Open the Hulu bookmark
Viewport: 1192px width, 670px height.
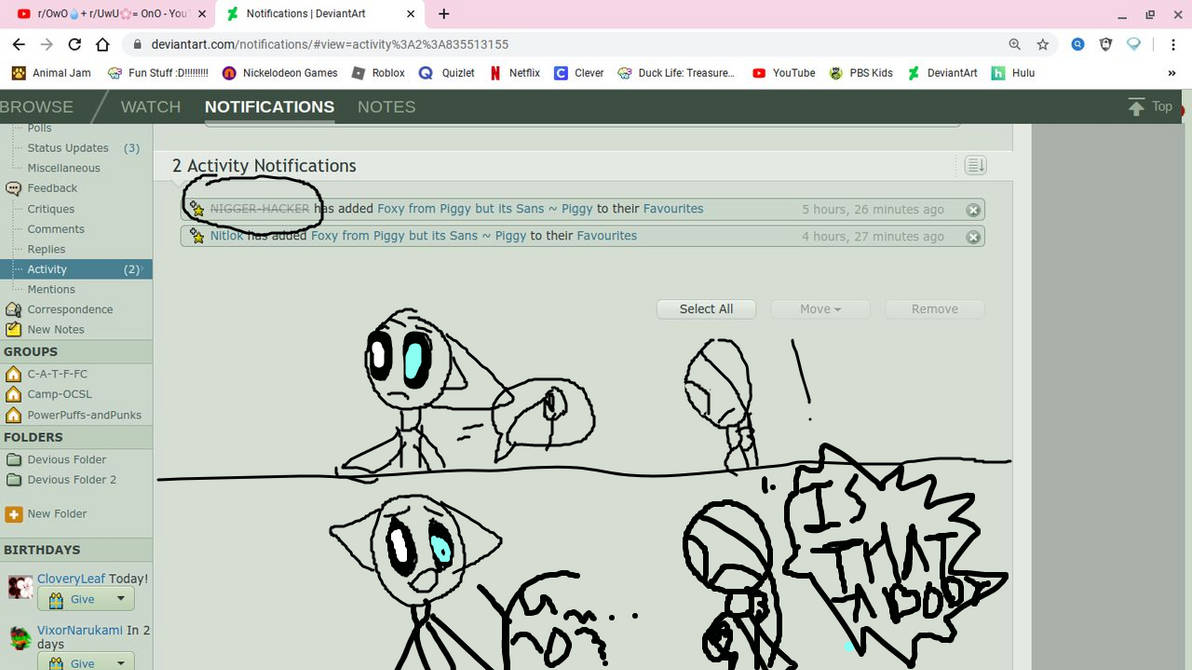pyautogui.click(x=1013, y=73)
